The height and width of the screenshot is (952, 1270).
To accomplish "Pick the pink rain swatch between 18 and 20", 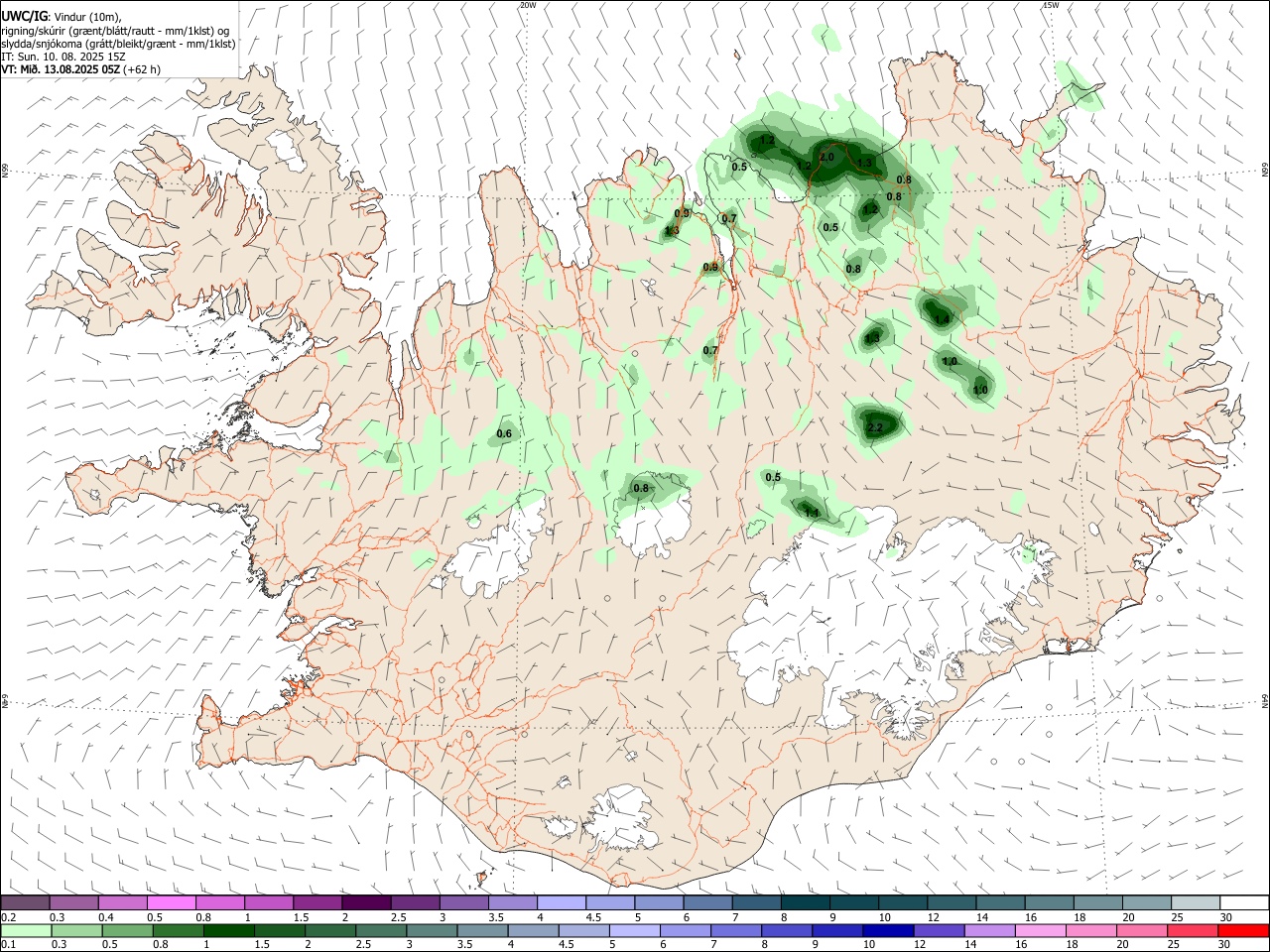I will 1089,930.
